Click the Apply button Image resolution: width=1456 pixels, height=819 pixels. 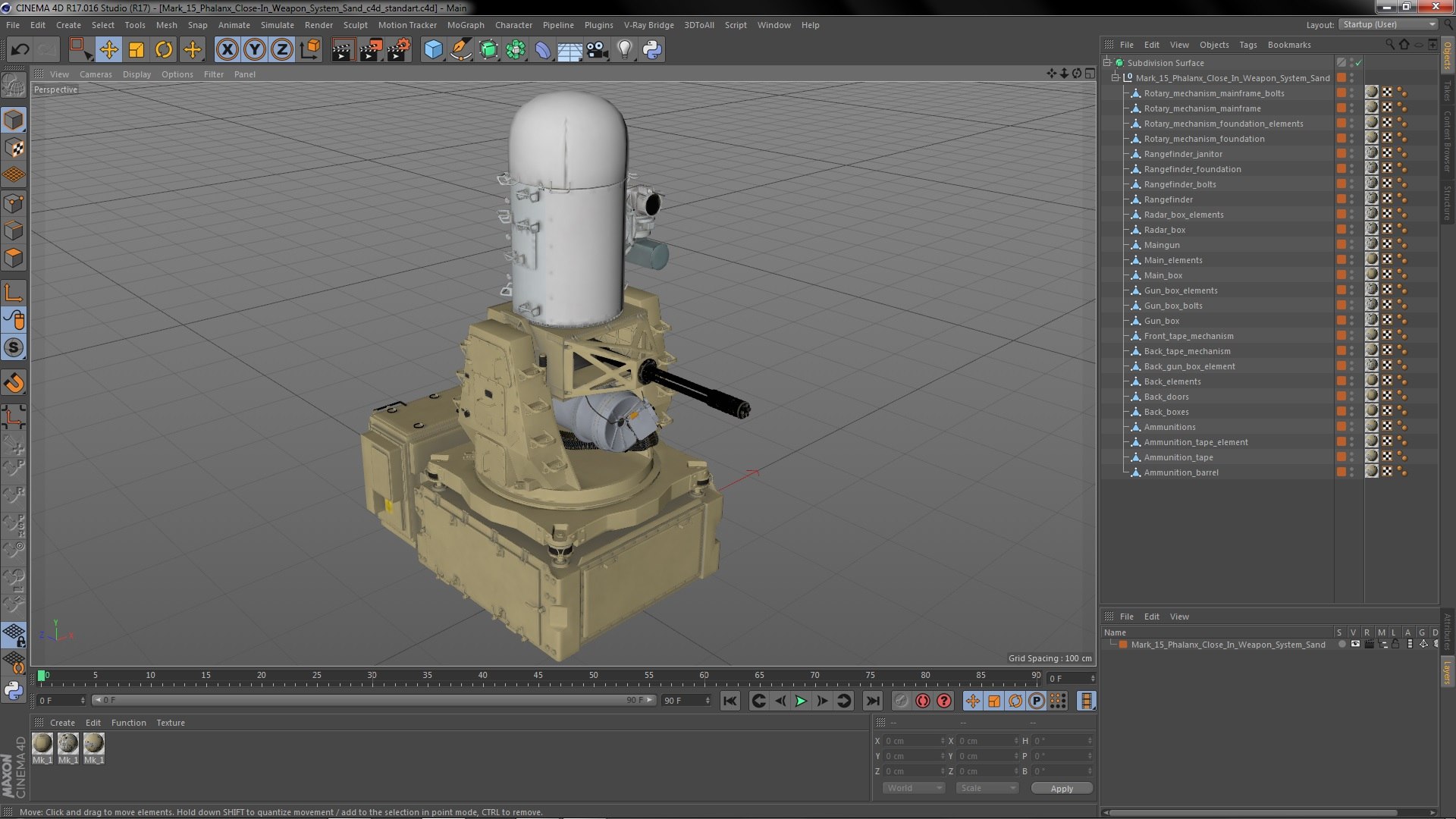(x=1062, y=789)
